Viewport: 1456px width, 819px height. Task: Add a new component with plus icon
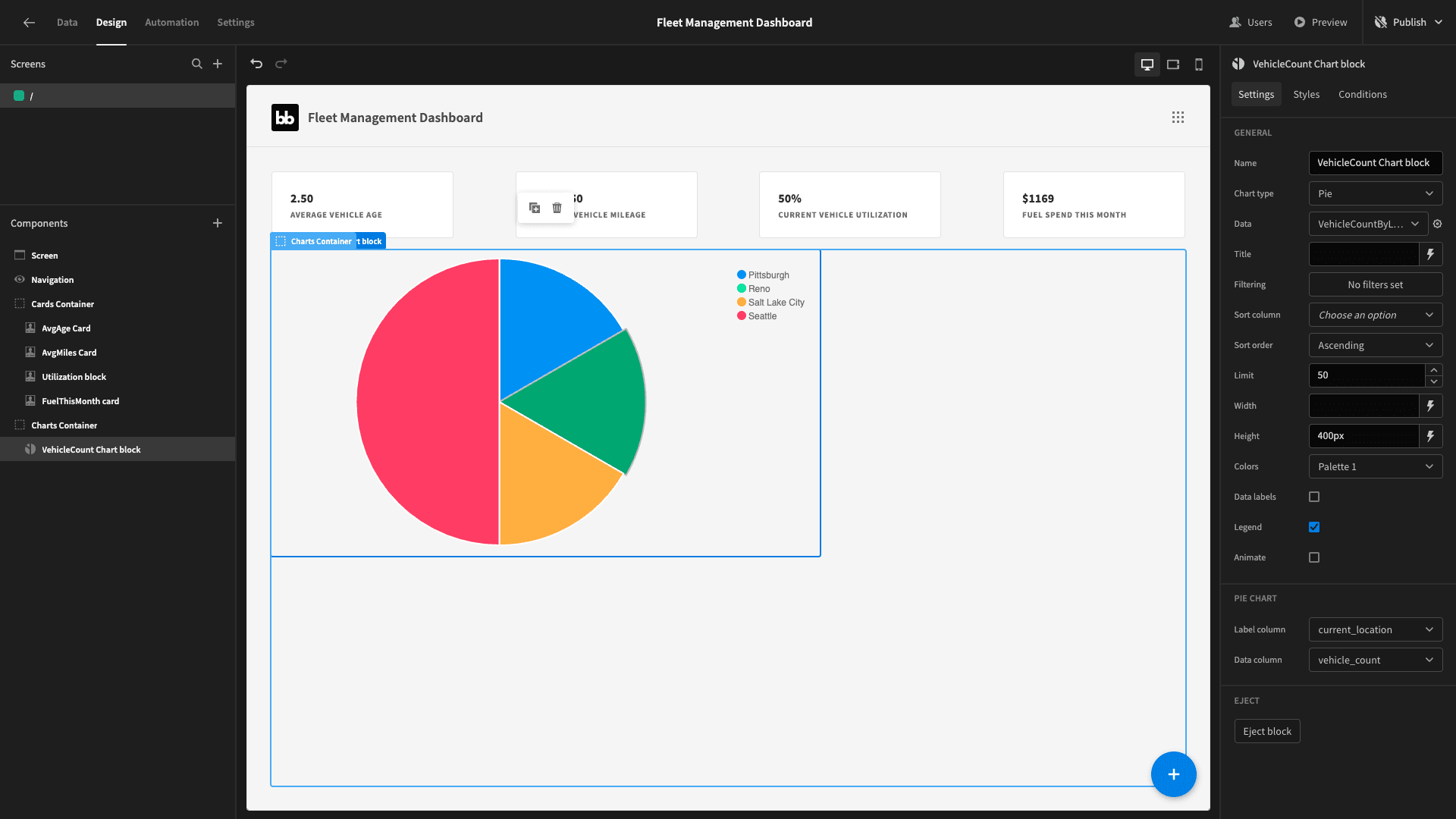pos(218,223)
